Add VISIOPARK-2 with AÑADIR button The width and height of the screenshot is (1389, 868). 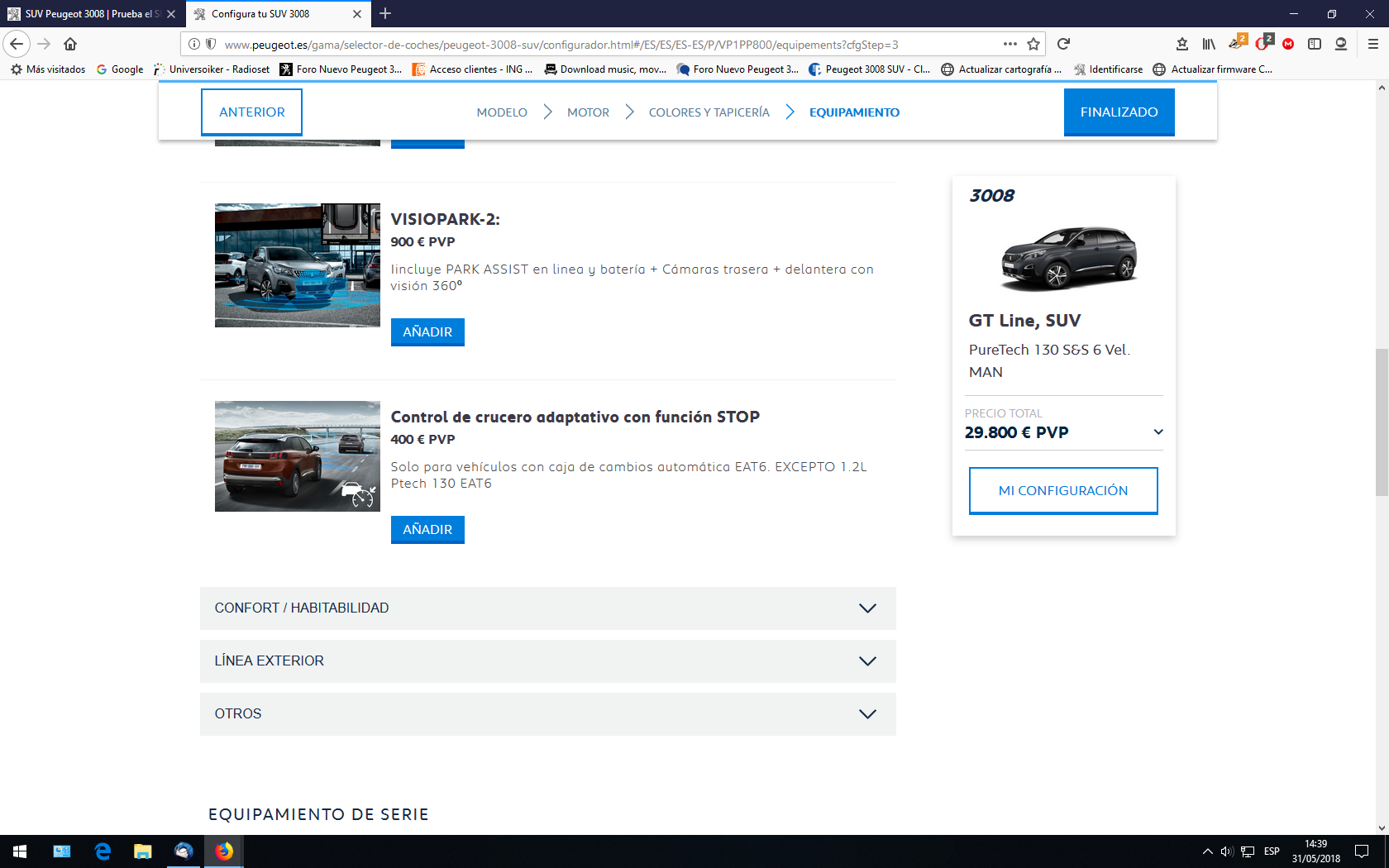click(427, 332)
